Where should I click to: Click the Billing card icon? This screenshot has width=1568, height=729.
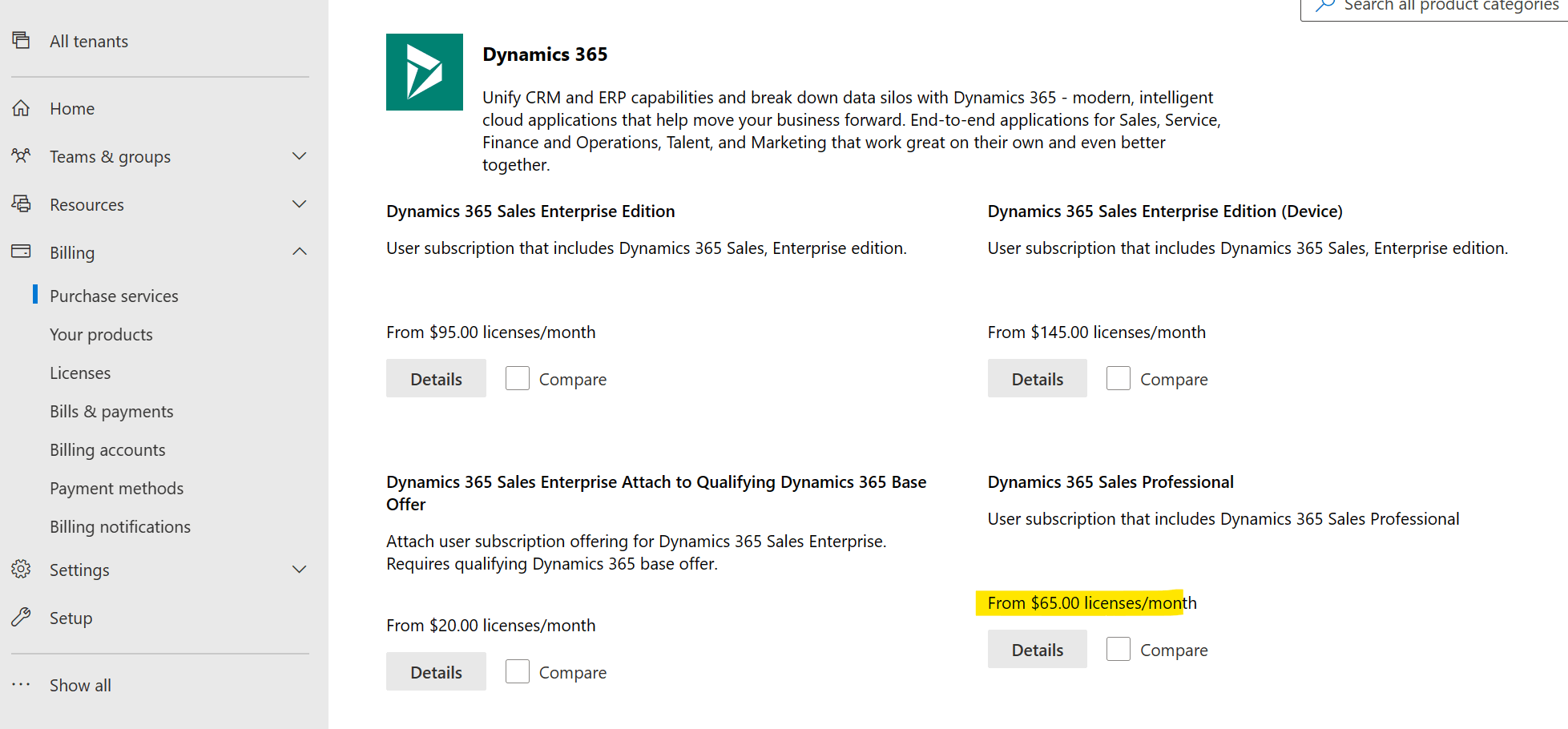pyautogui.click(x=22, y=252)
